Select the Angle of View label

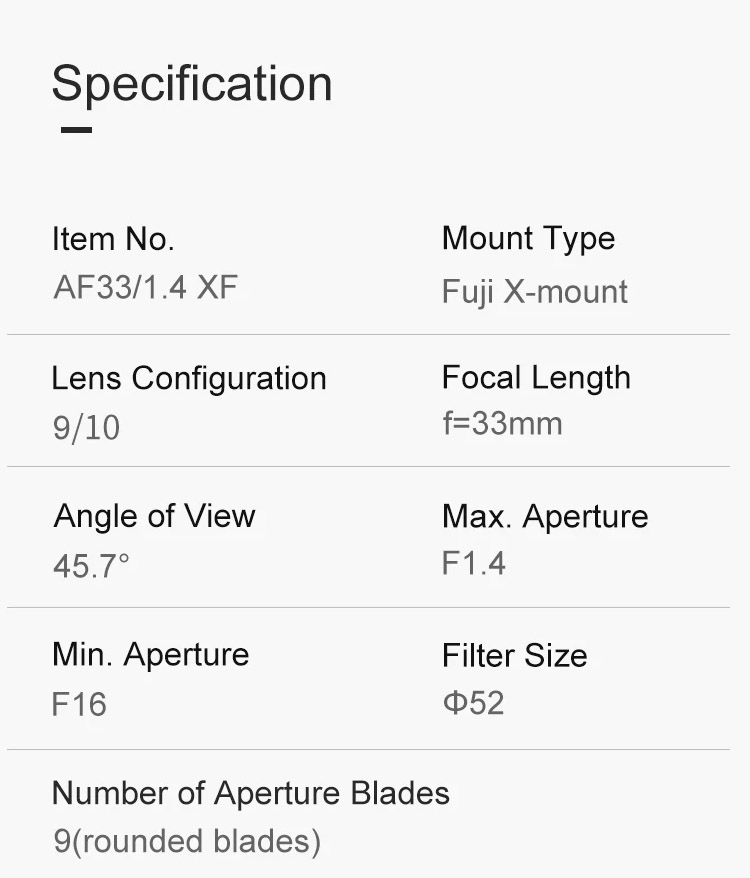155,516
